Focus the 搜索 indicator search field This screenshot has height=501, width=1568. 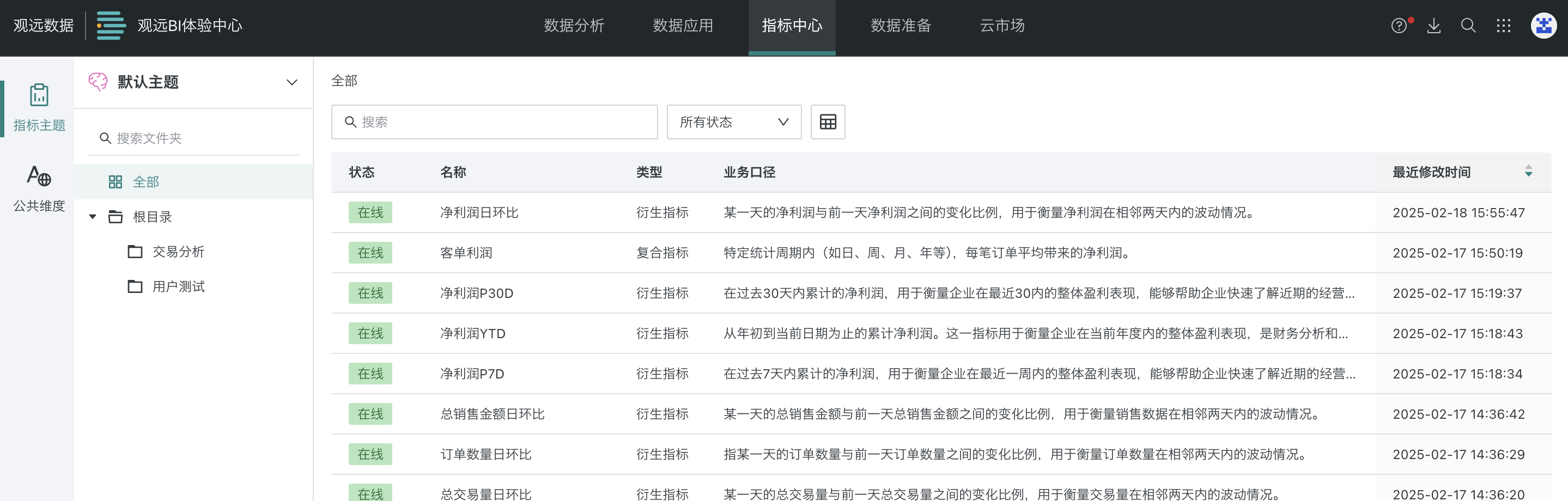point(494,122)
